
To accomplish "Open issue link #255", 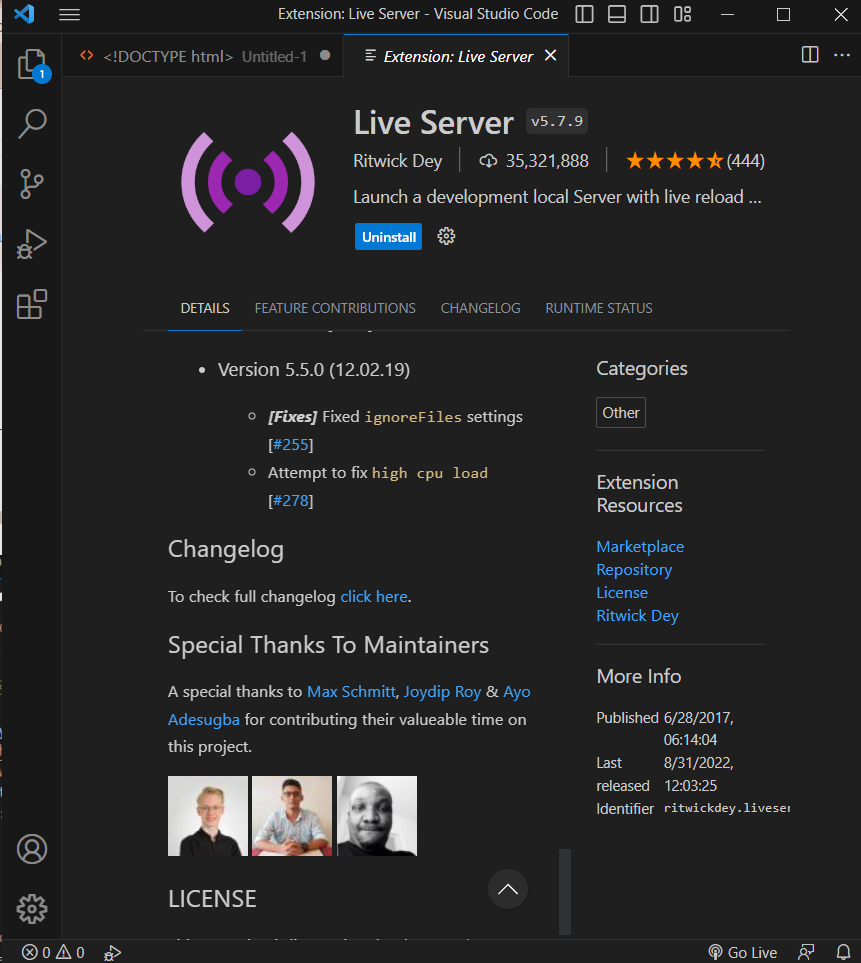I will click(x=290, y=445).
